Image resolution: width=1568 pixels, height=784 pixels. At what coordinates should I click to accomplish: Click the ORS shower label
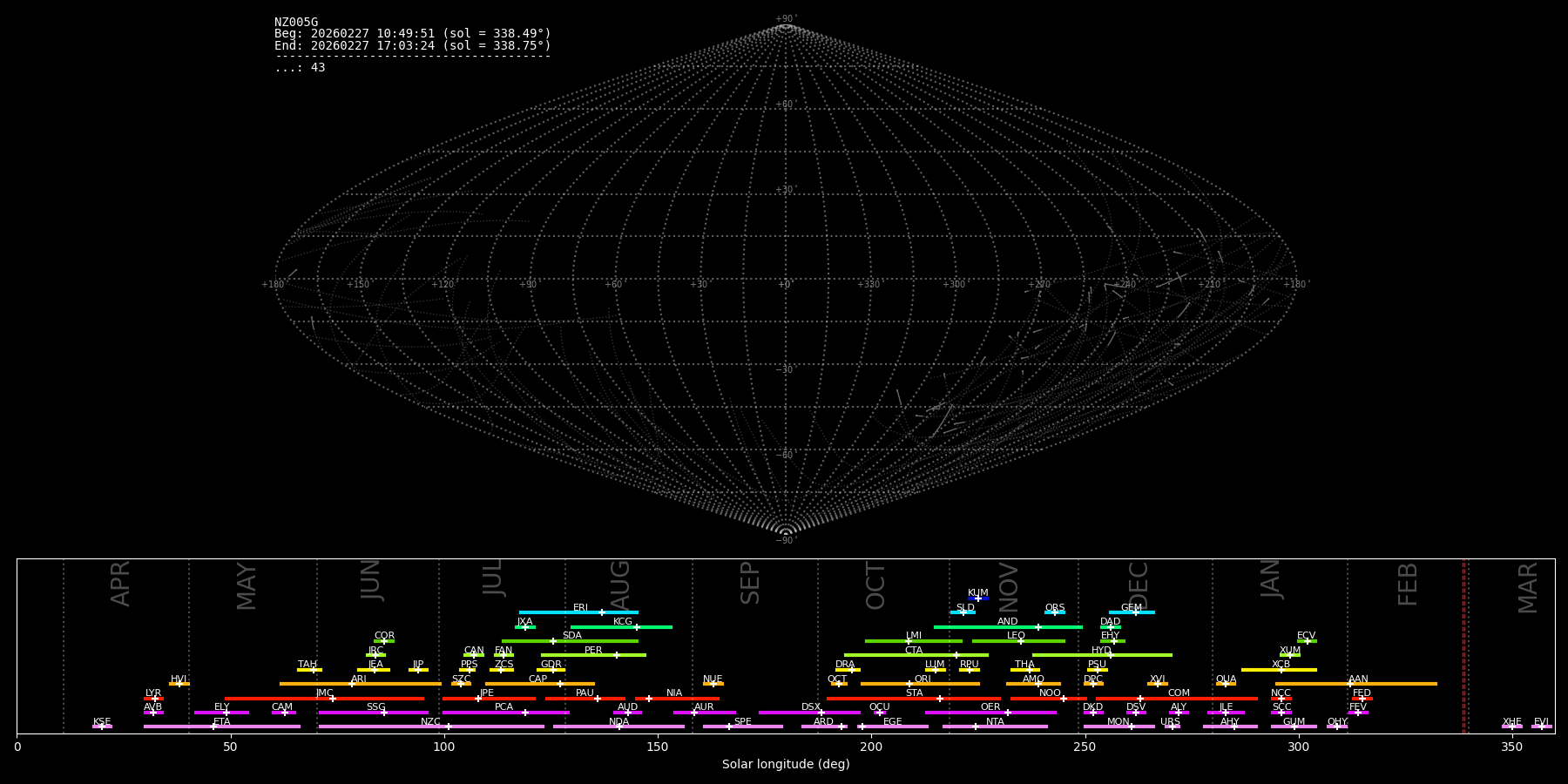coord(1055,608)
